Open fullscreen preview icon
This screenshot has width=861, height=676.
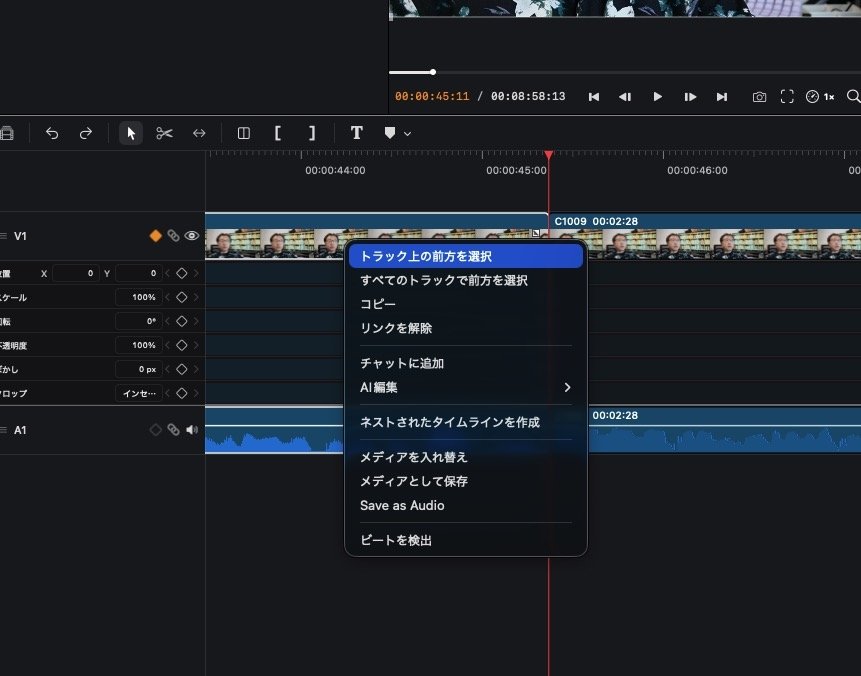click(x=787, y=97)
